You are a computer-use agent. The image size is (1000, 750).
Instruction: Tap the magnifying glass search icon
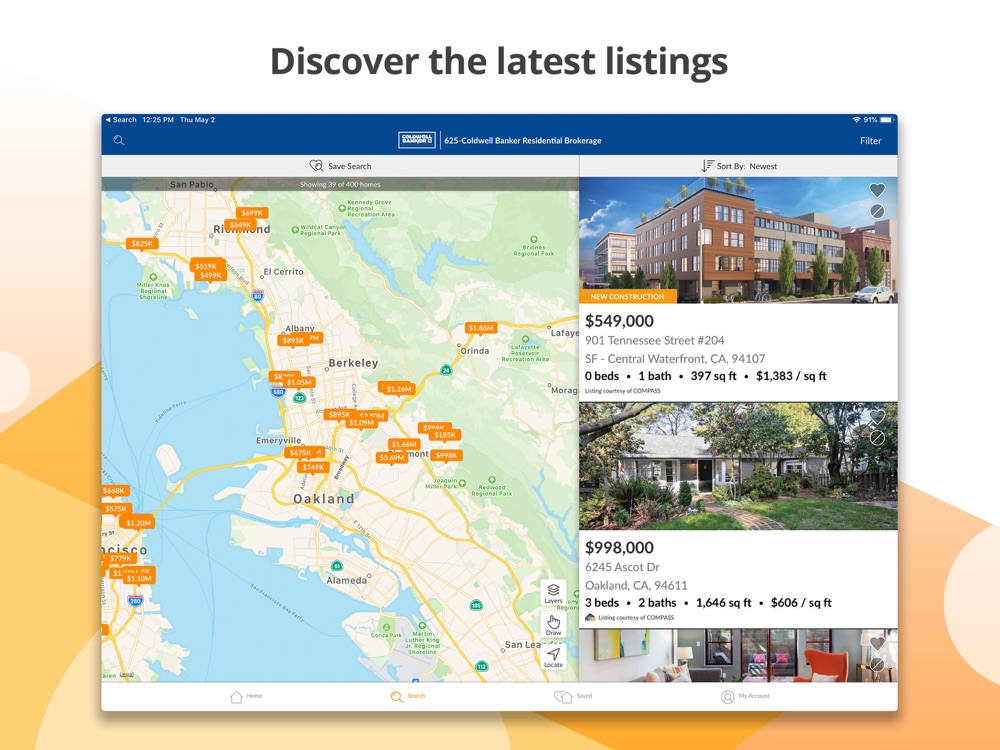point(119,140)
